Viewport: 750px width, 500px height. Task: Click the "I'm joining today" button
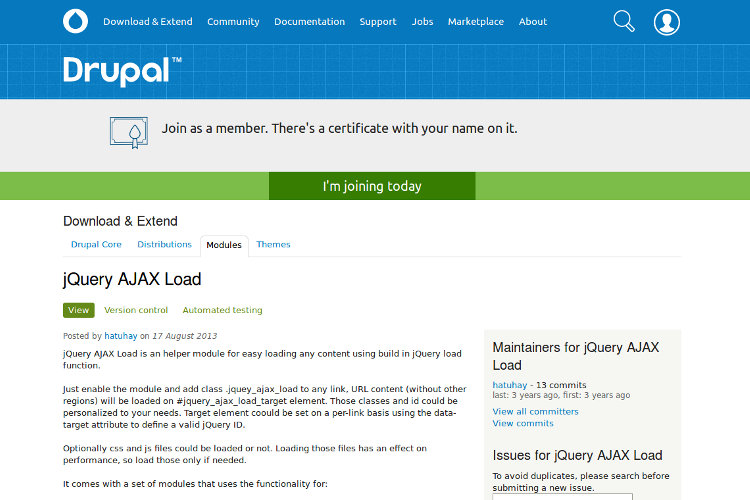[372, 186]
